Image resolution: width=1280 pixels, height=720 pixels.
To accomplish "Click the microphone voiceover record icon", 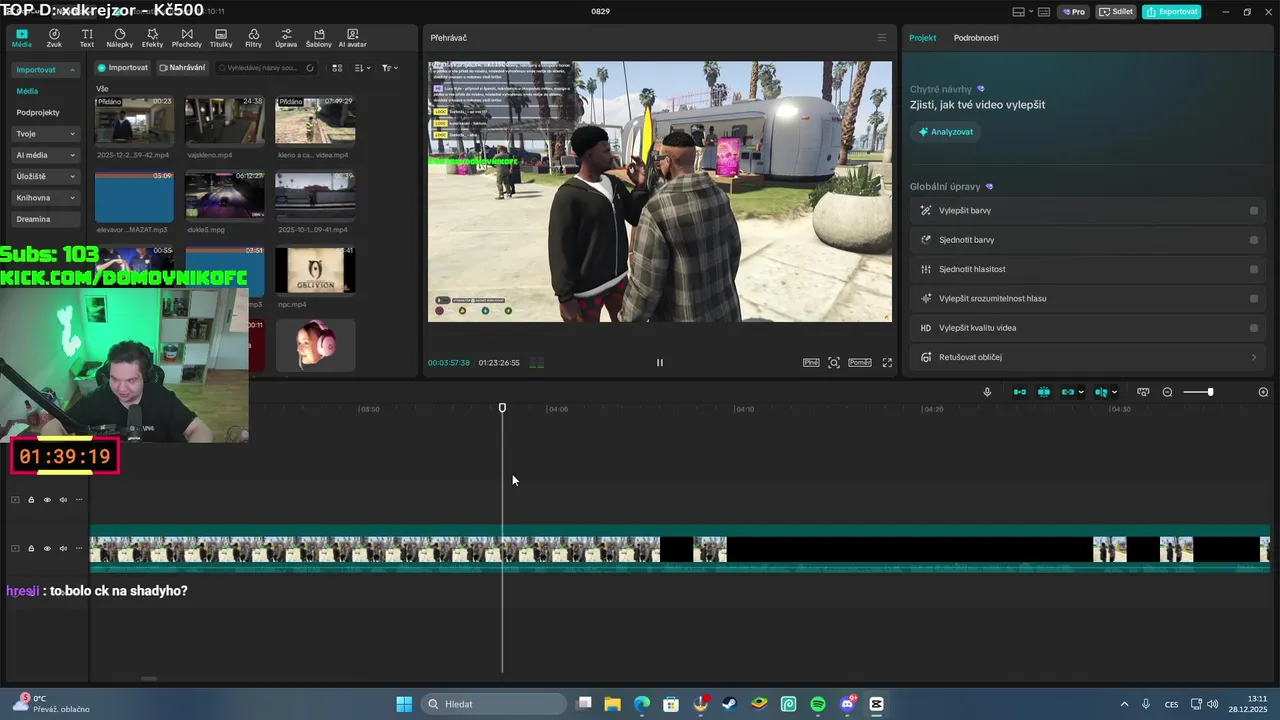I will [987, 392].
